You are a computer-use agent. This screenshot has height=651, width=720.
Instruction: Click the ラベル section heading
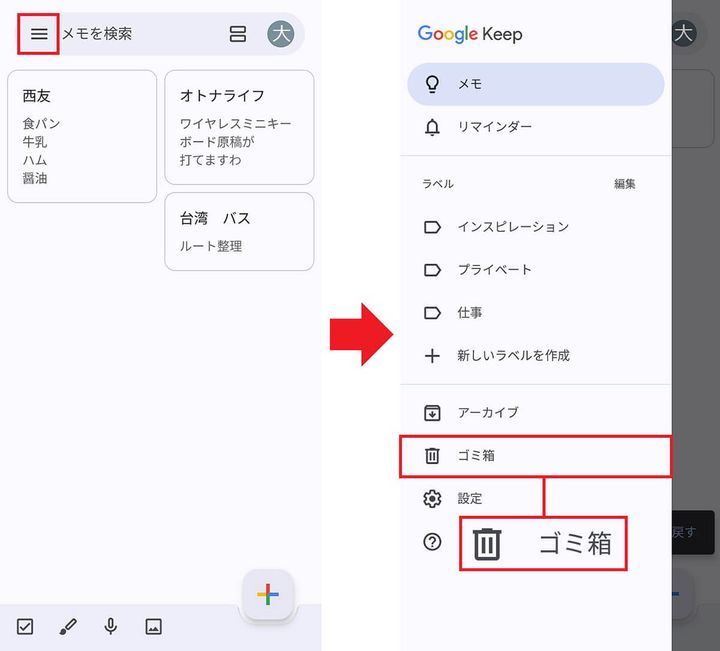click(438, 184)
